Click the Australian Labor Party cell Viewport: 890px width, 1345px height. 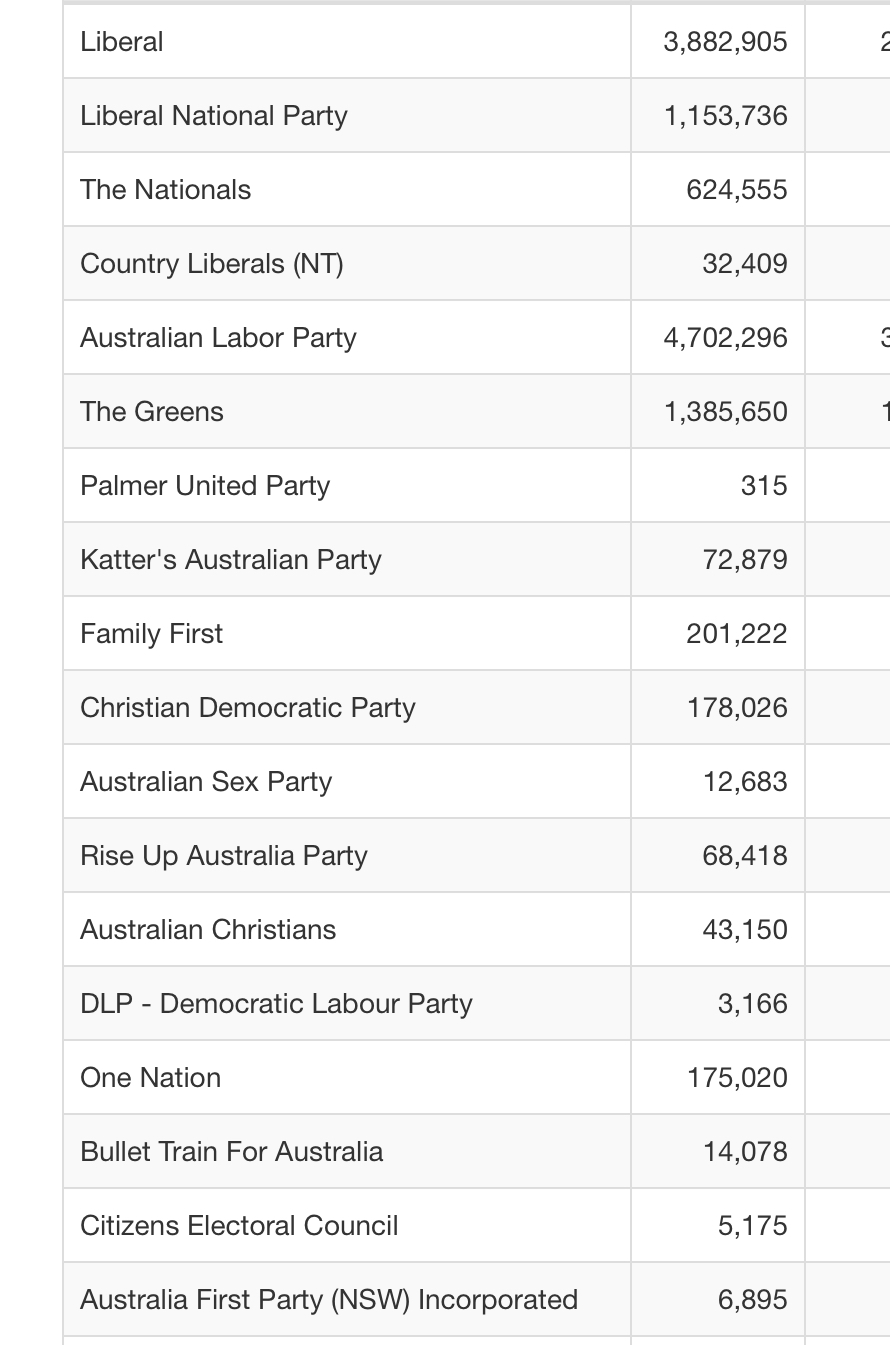tap(346, 337)
